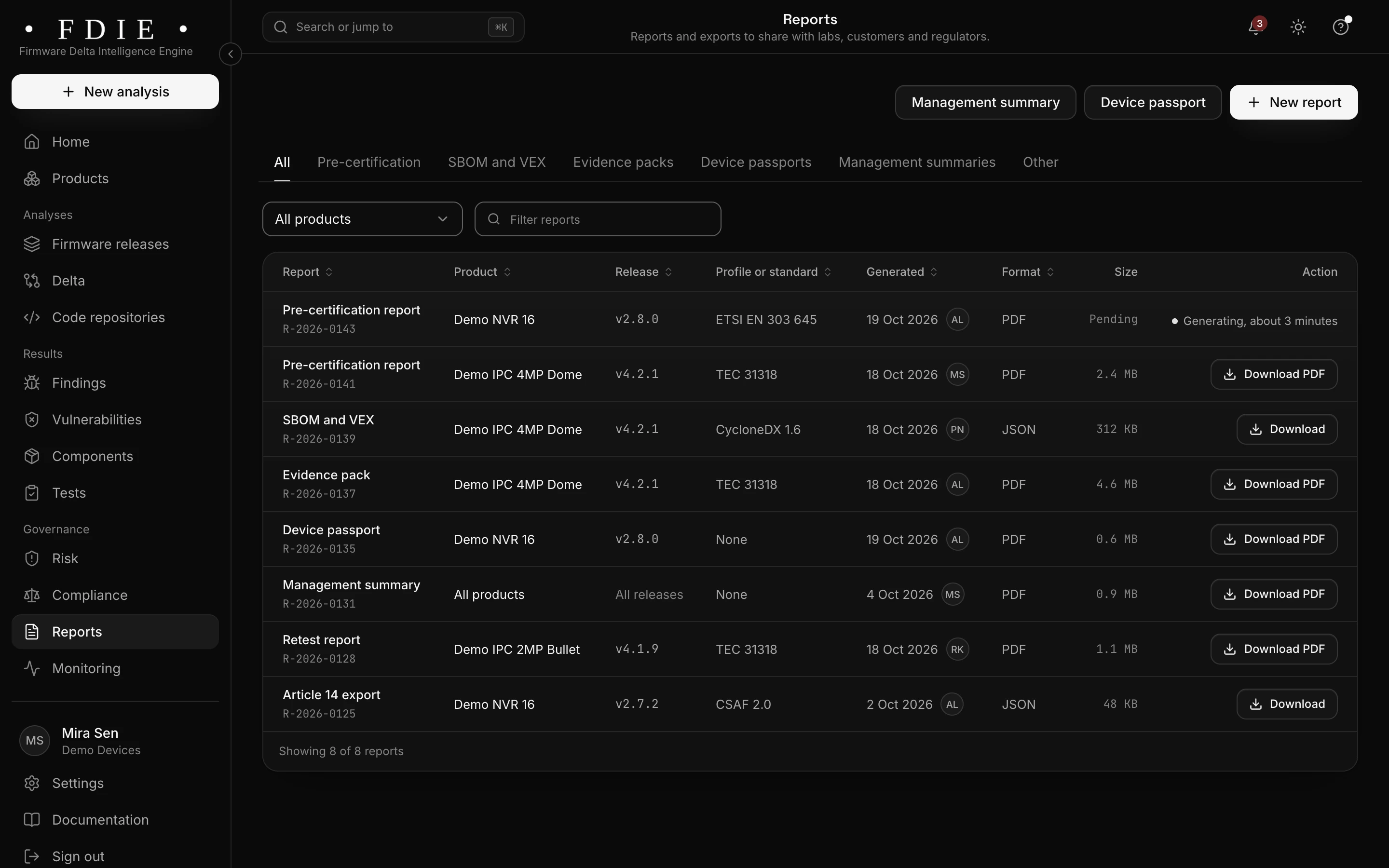This screenshot has width=1389, height=868.
Task: Click the RK avatar on Retest report row
Action: pos(957,649)
